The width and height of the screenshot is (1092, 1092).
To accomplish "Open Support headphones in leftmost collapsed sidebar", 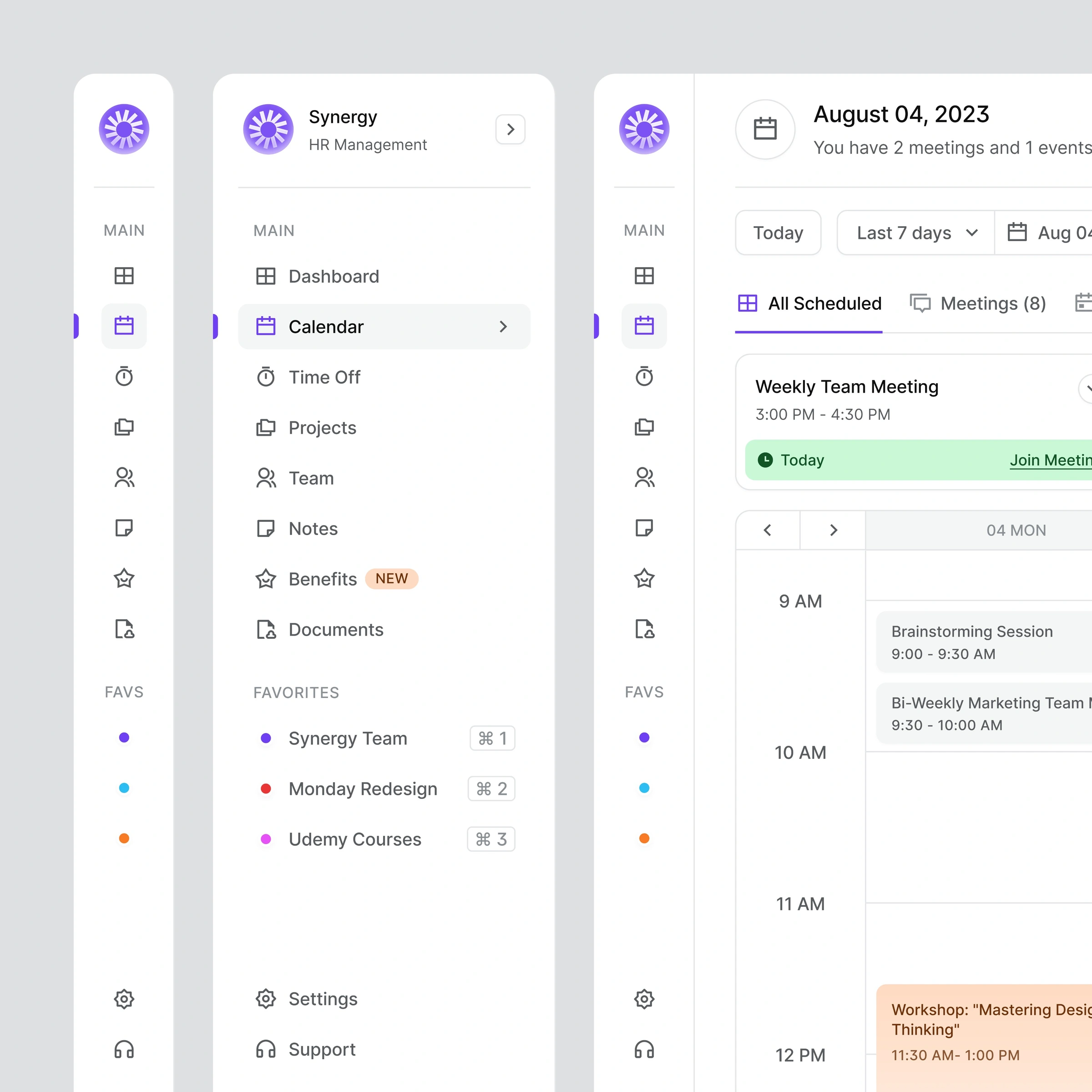I will pyautogui.click(x=124, y=1049).
